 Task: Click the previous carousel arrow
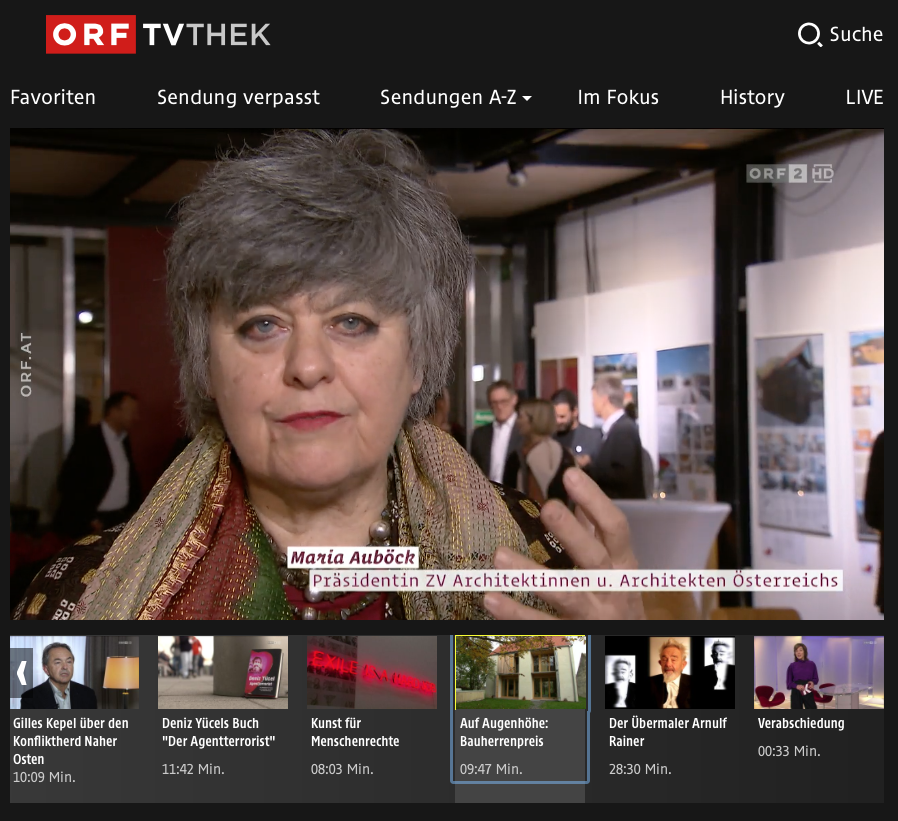click(21, 671)
